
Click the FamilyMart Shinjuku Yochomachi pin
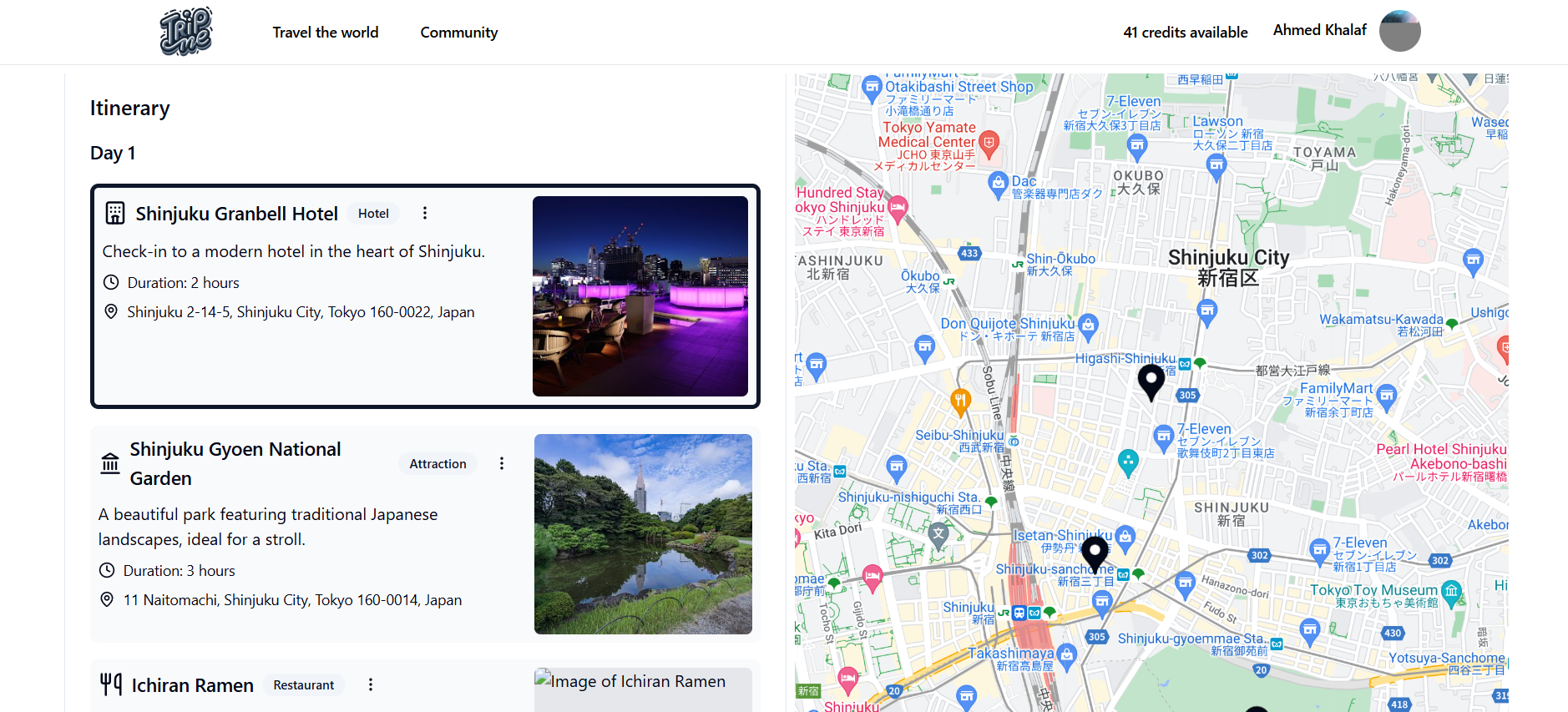pos(1387,396)
